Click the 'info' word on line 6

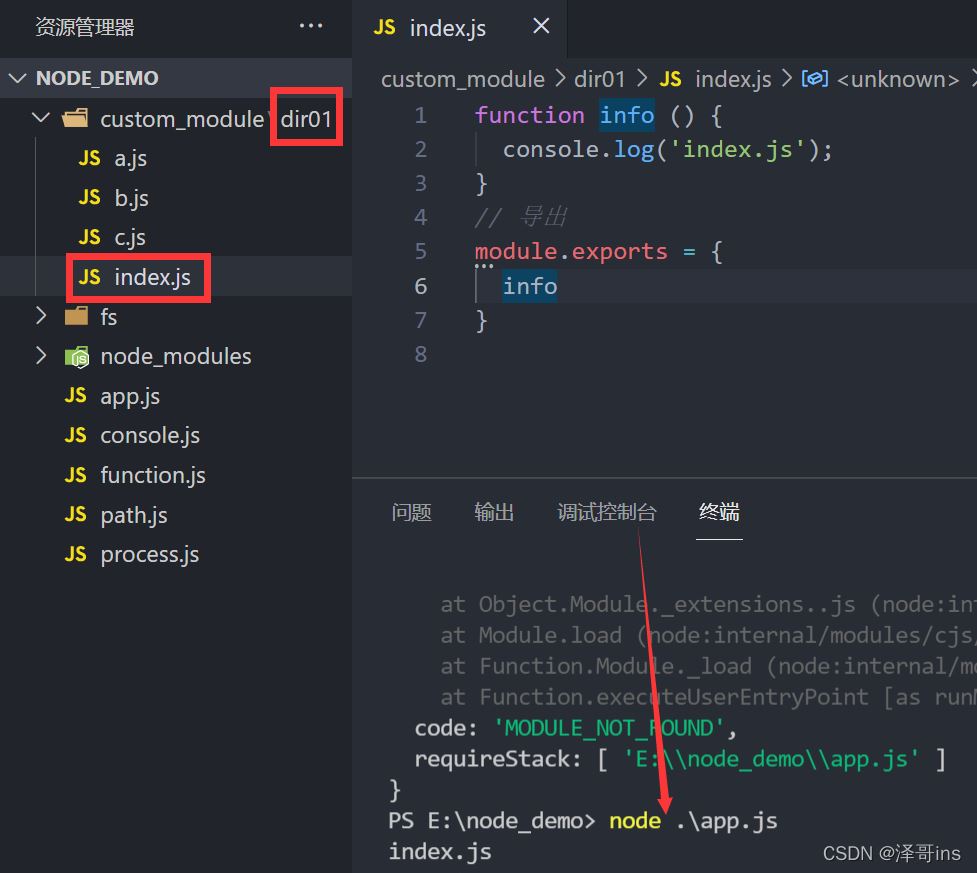point(530,286)
